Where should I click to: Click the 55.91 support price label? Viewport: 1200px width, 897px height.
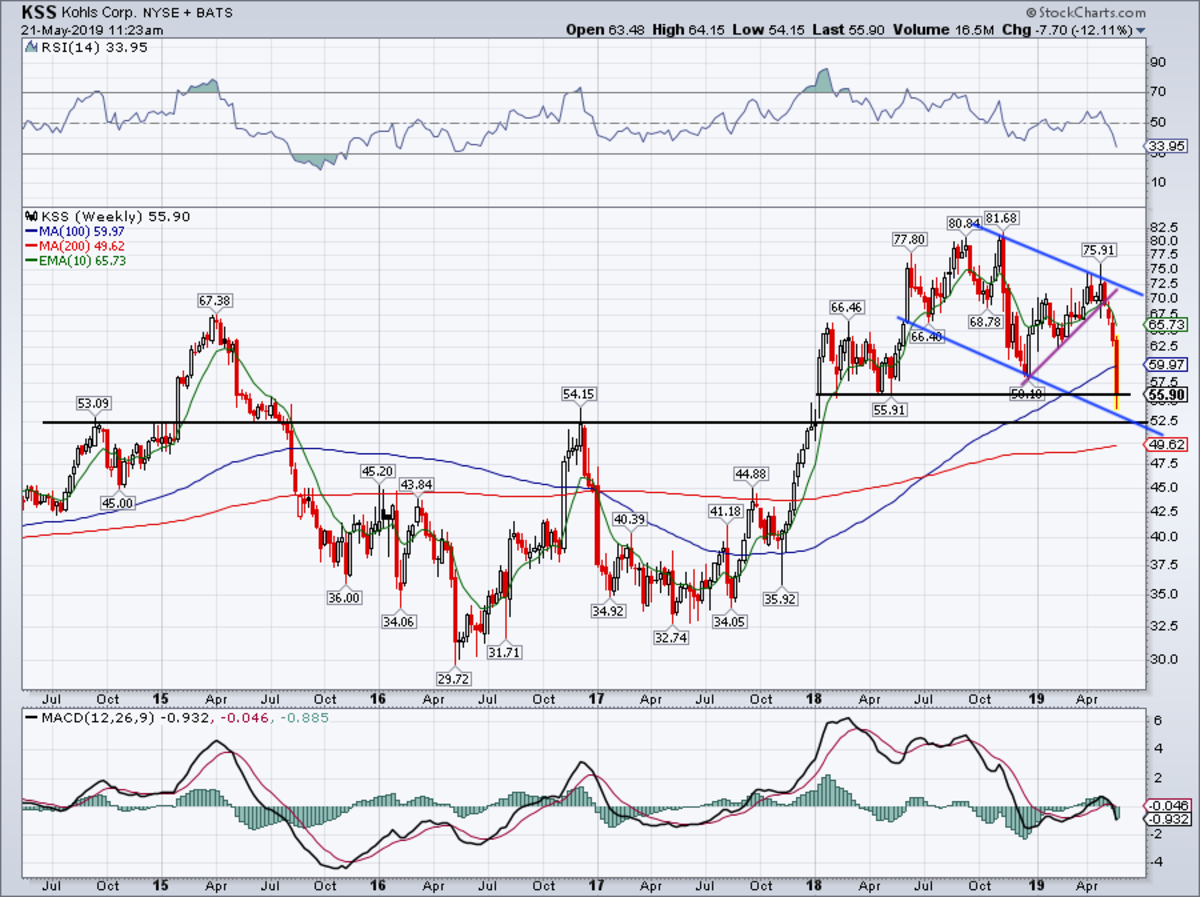pyautogui.click(x=888, y=410)
